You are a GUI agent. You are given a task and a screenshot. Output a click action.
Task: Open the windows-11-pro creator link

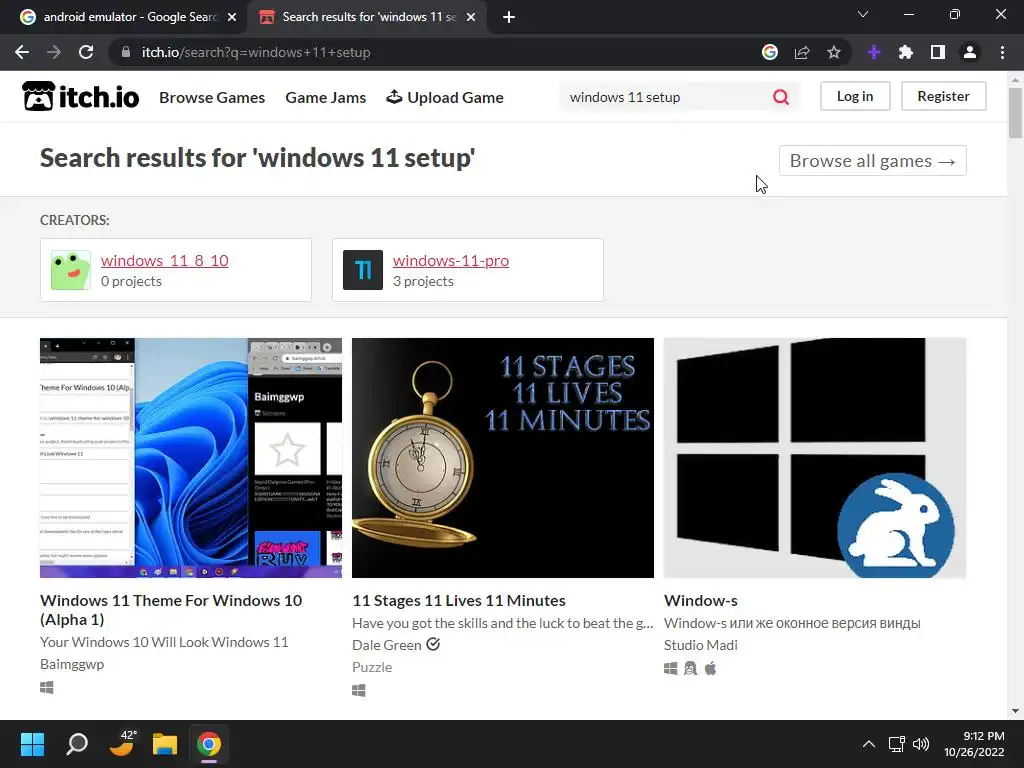click(x=451, y=261)
